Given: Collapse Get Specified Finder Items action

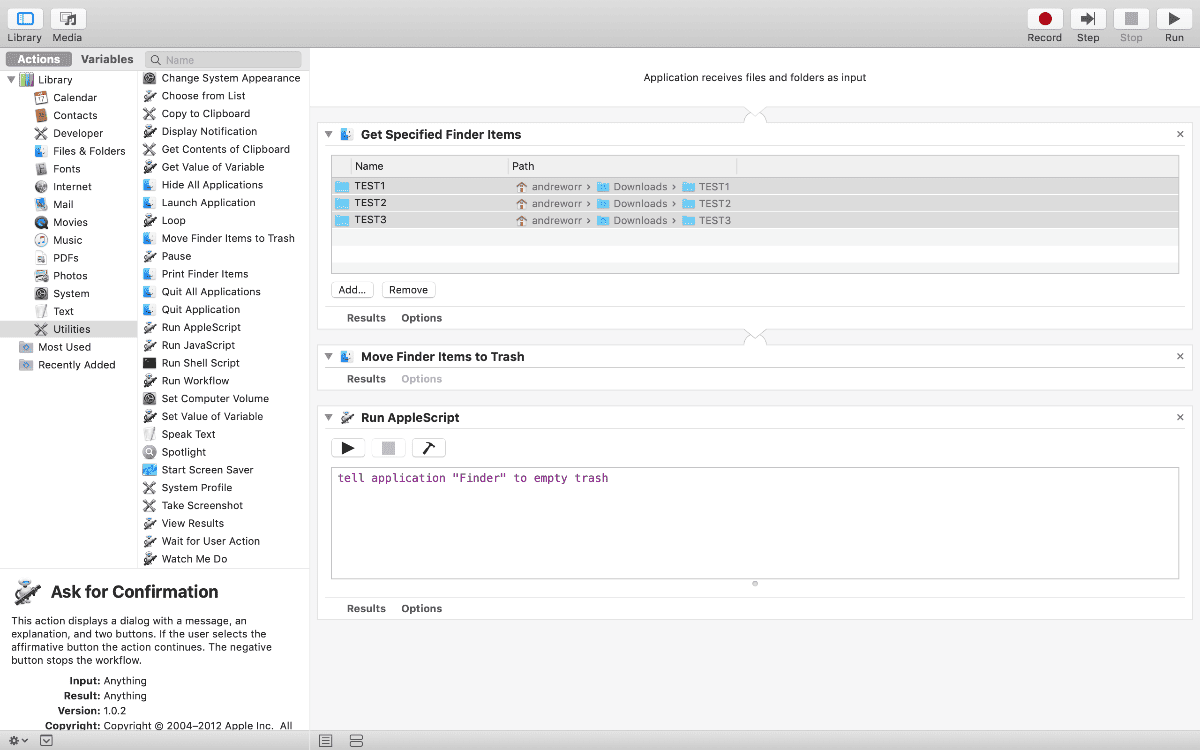Looking at the screenshot, I should [328, 134].
